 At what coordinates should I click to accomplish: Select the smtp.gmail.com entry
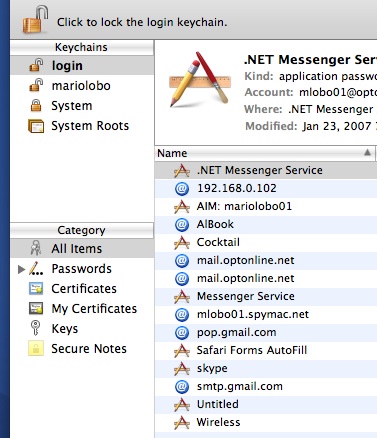pos(266,386)
